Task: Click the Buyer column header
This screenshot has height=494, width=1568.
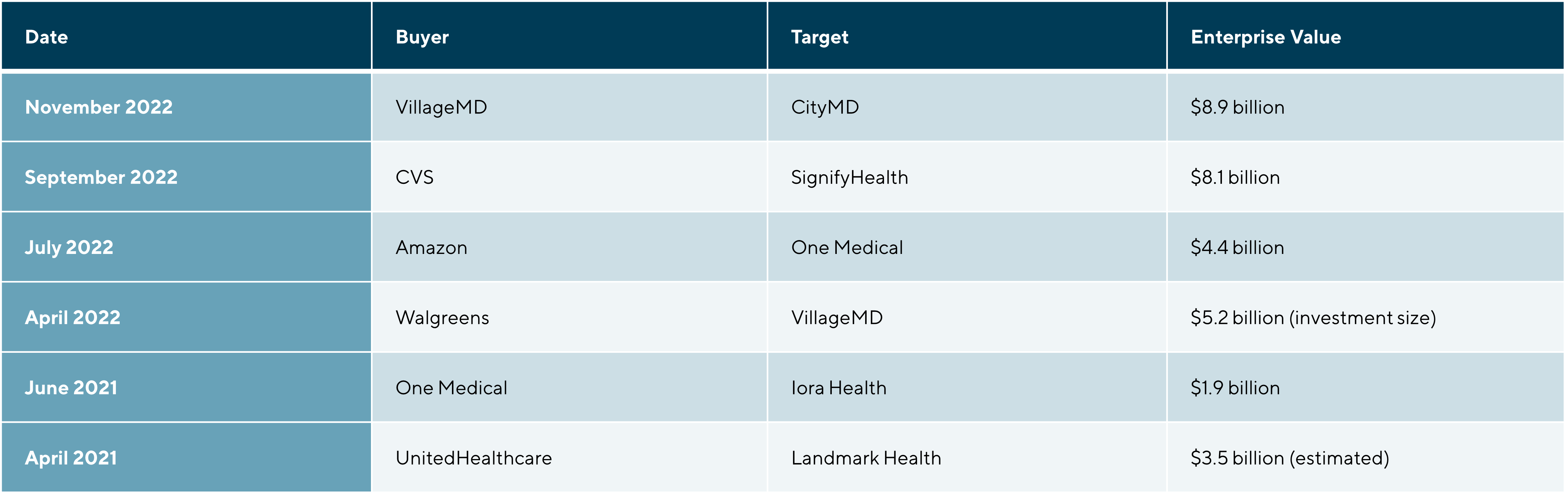Action: [422, 37]
